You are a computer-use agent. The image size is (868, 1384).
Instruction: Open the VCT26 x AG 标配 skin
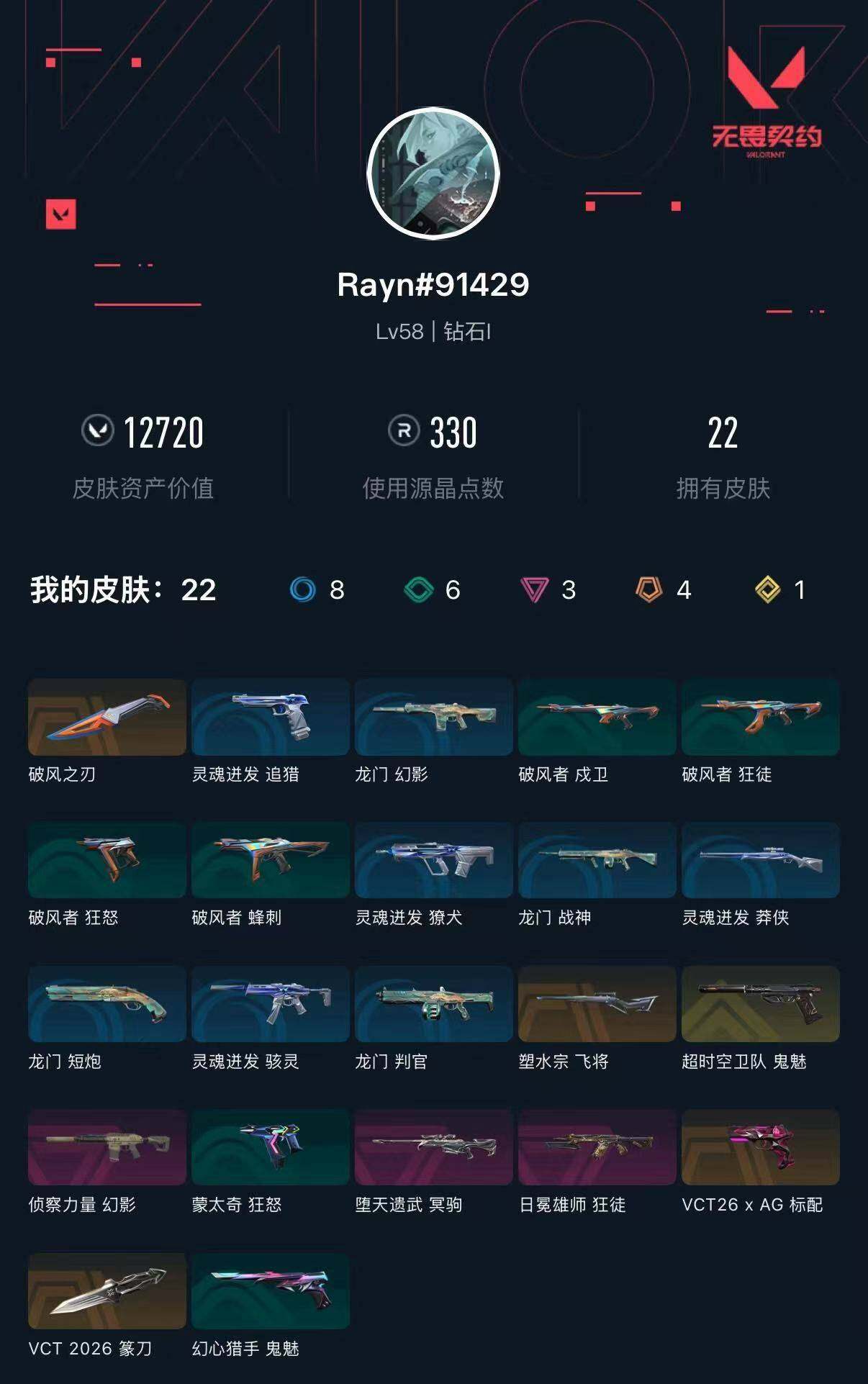pos(761,1147)
